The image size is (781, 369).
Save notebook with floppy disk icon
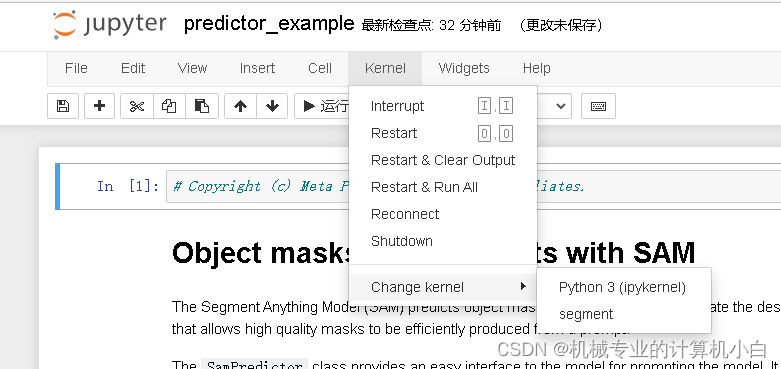click(x=63, y=106)
